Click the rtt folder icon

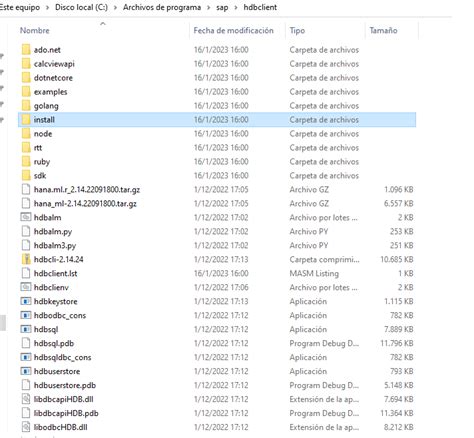[x=26, y=148]
